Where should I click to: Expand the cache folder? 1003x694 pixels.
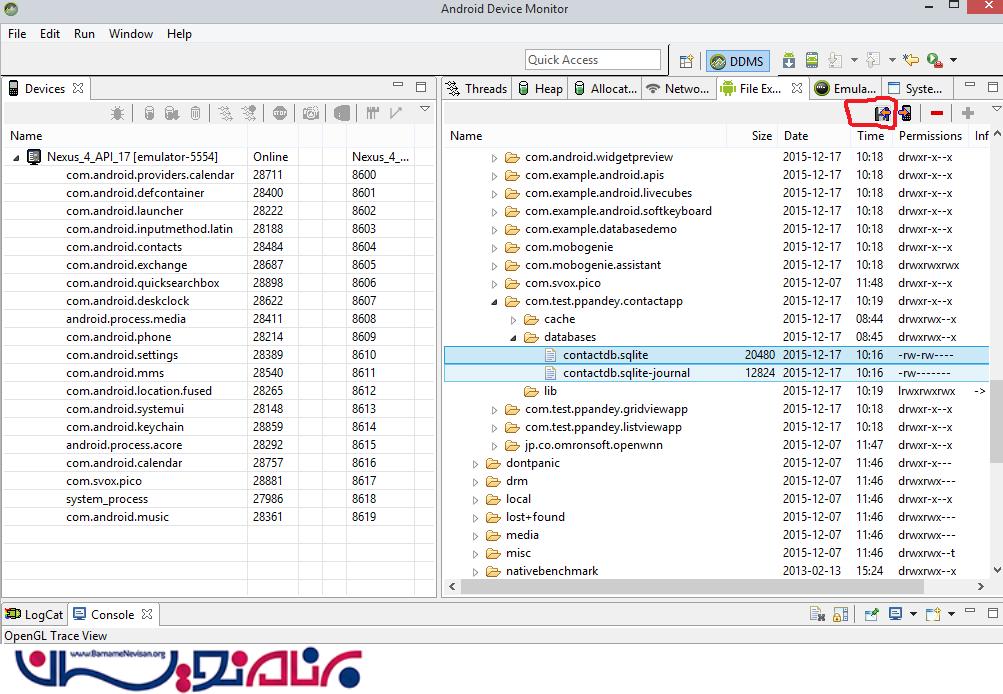[512, 319]
